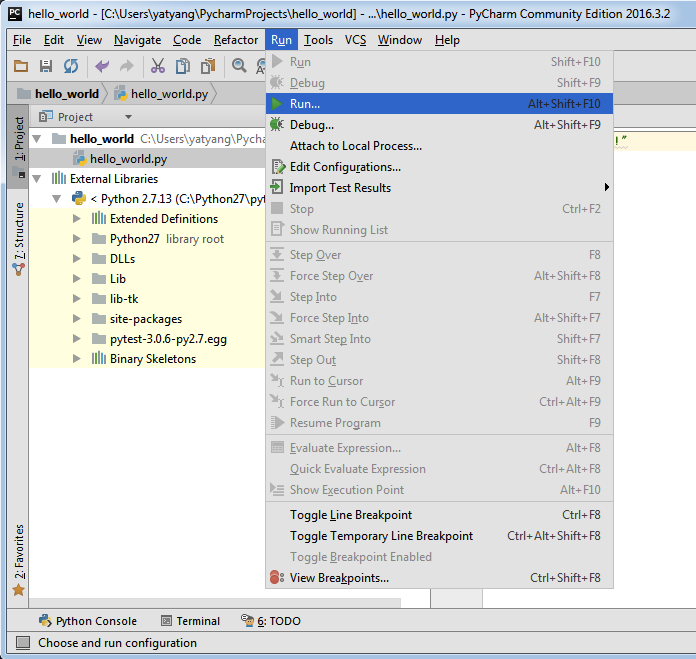696x659 pixels.
Task: Expand the site-packages folder
Action: point(76,318)
